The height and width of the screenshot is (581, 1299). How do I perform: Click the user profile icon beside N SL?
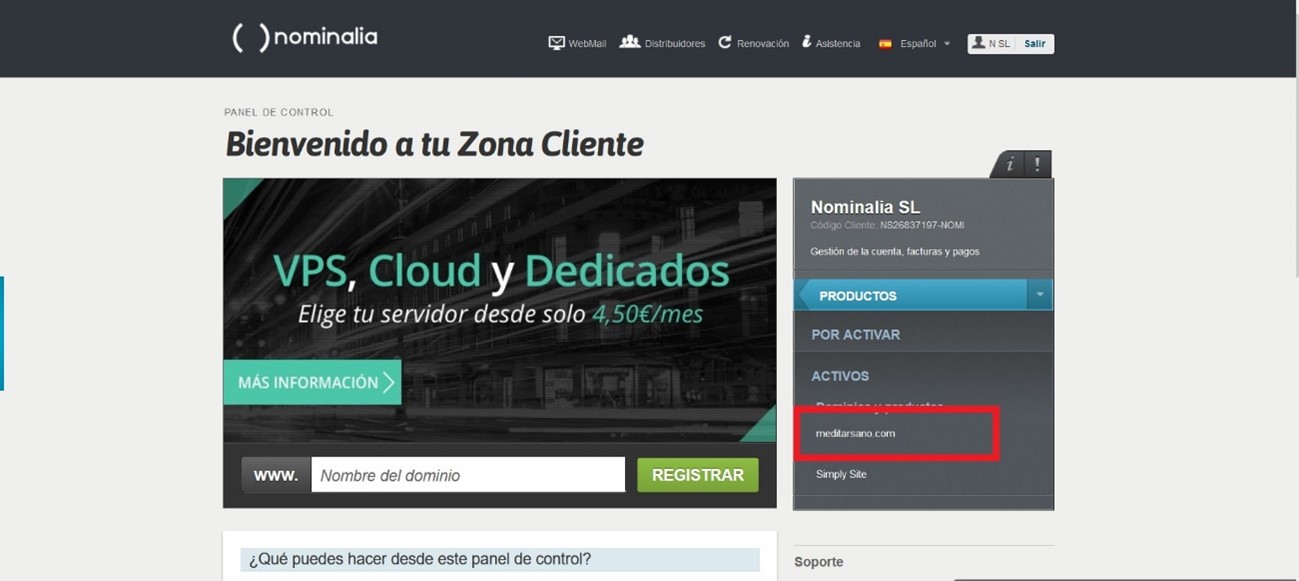[x=978, y=43]
